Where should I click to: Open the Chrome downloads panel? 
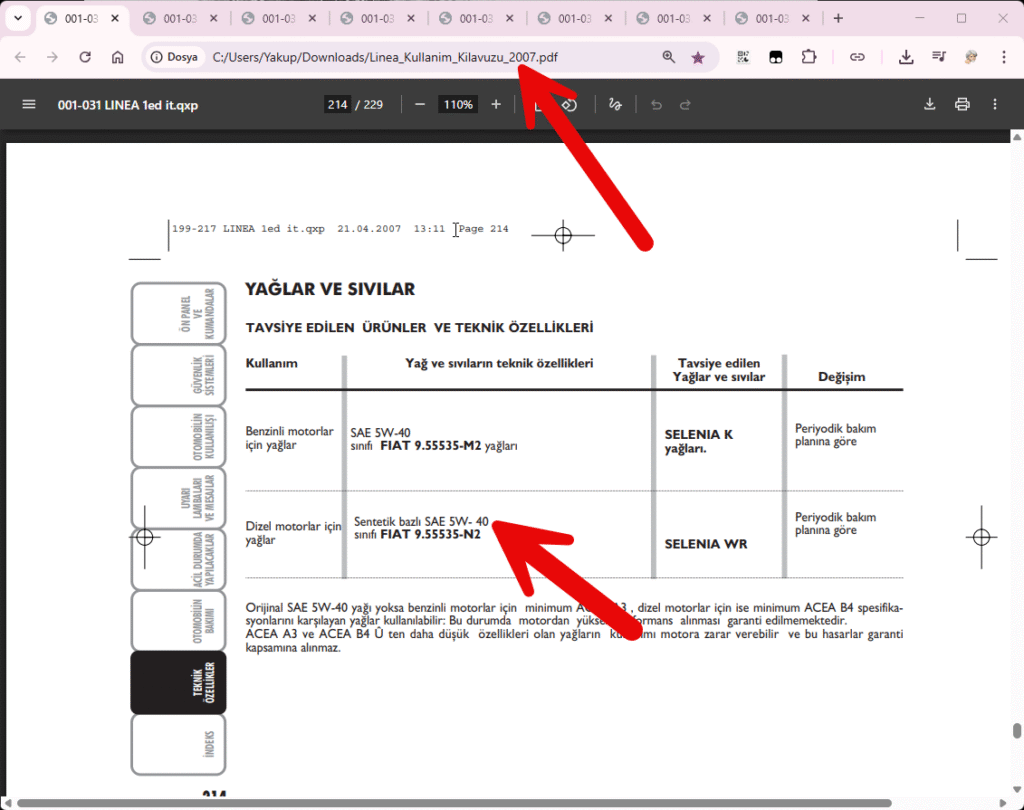(x=906, y=57)
